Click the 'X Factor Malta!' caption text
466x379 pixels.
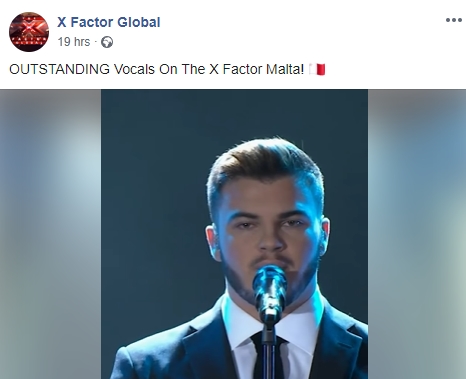tap(257, 69)
